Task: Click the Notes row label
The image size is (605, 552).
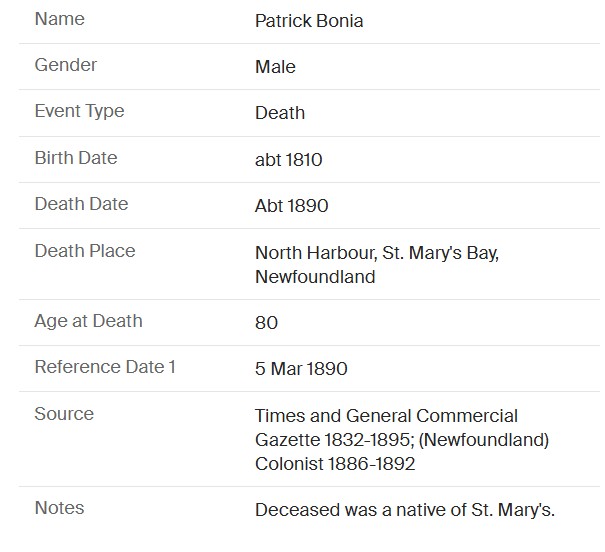Action: point(59,508)
